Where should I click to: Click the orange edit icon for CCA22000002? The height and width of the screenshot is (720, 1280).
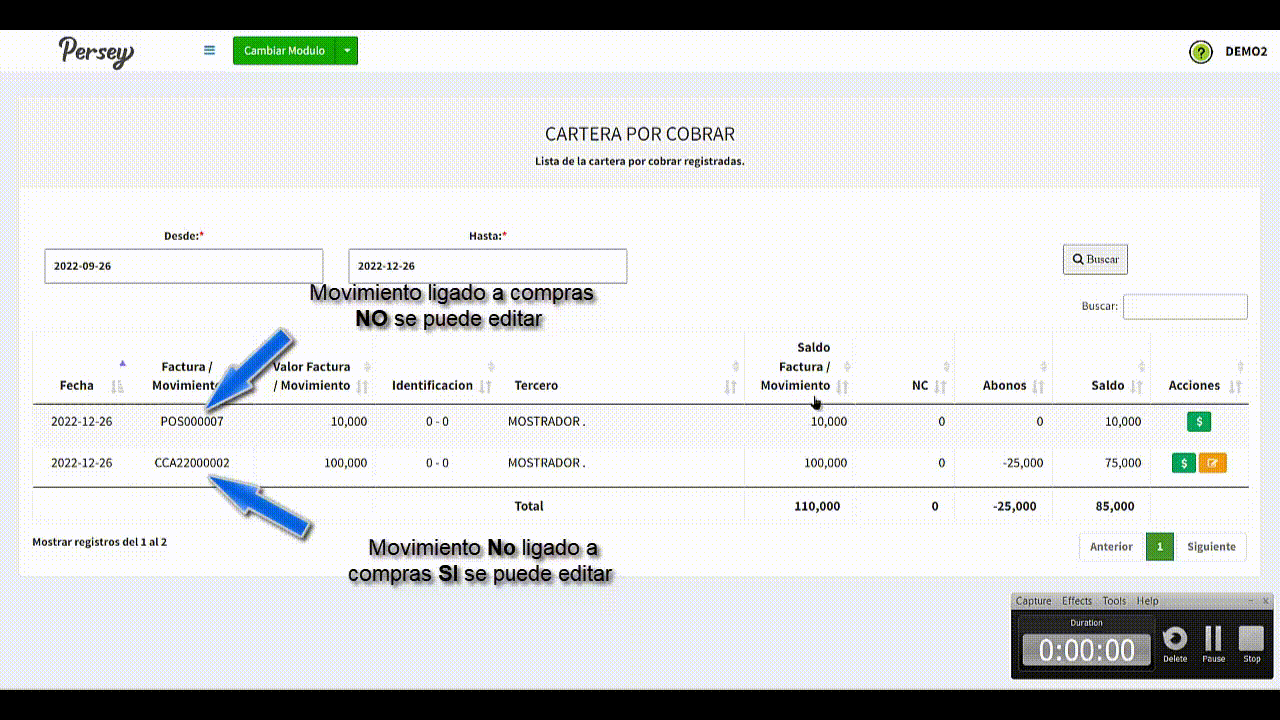(1212, 463)
